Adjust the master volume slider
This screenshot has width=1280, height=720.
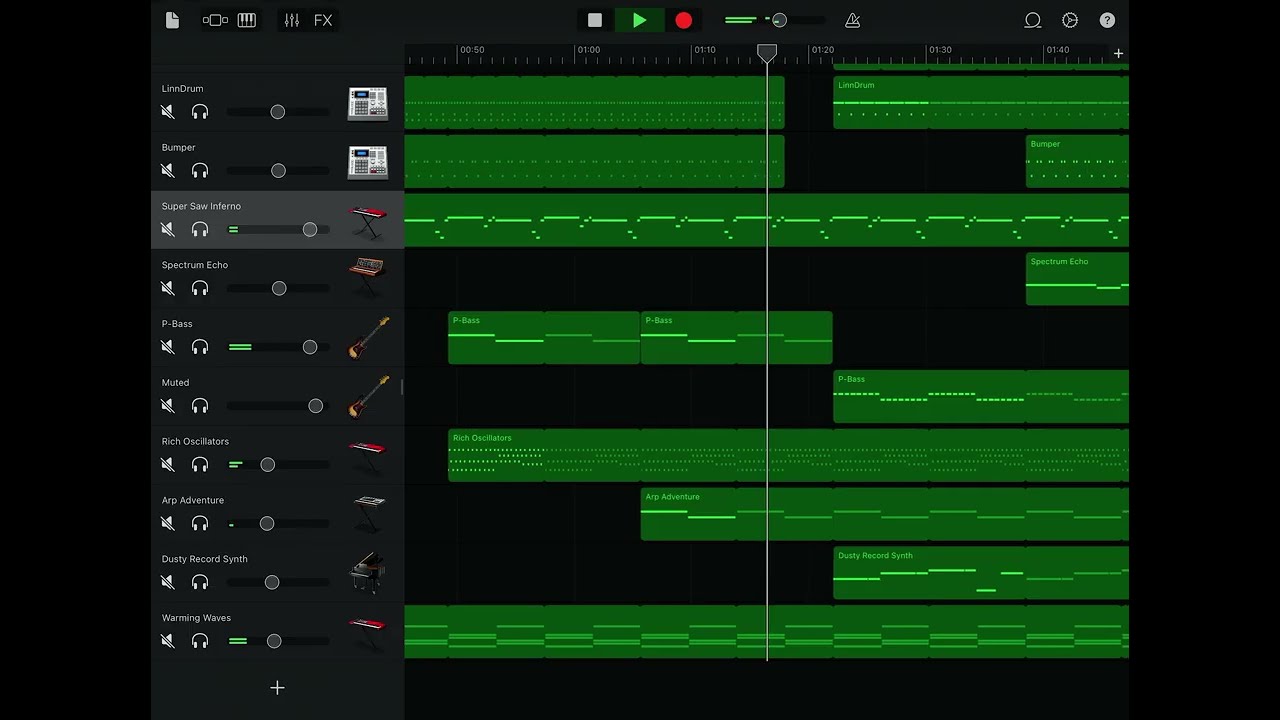pos(776,20)
